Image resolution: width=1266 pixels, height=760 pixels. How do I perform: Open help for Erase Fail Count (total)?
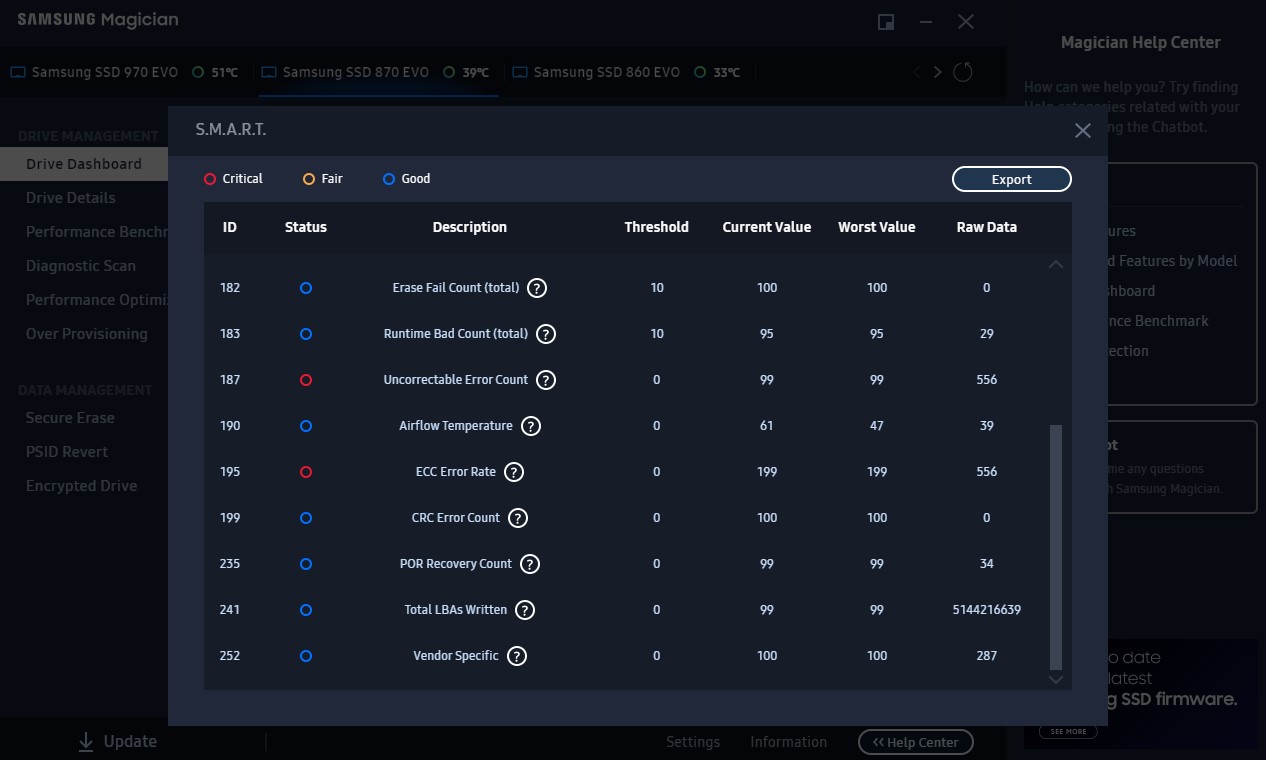537,288
